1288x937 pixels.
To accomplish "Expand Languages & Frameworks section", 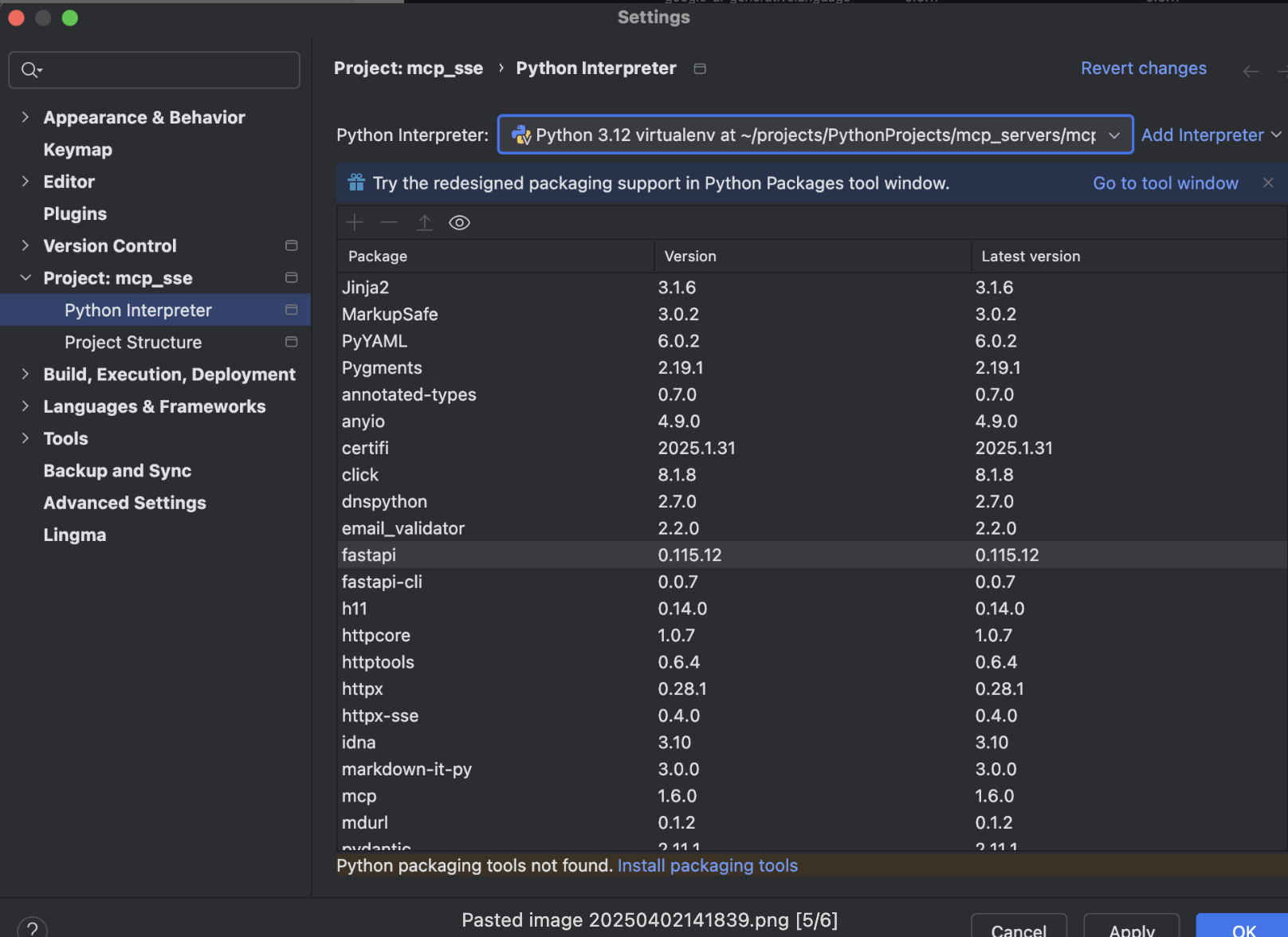I will [x=26, y=406].
